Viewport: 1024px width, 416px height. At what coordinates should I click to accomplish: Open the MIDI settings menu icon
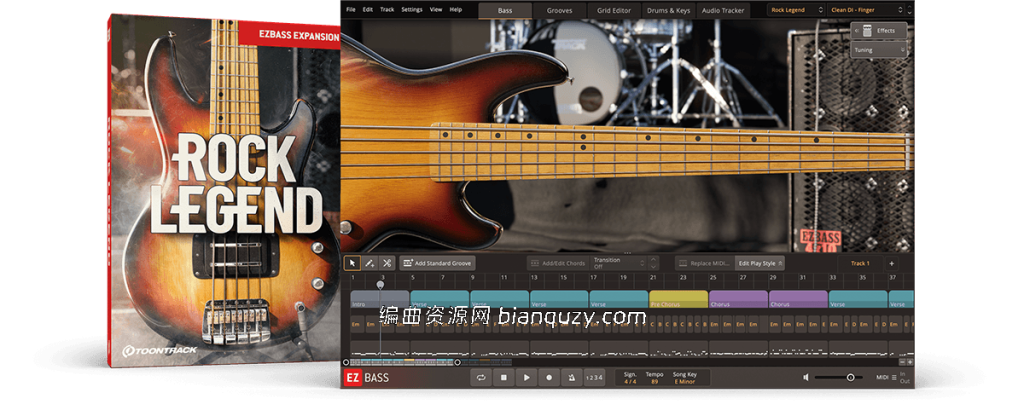pyautogui.click(x=894, y=377)
